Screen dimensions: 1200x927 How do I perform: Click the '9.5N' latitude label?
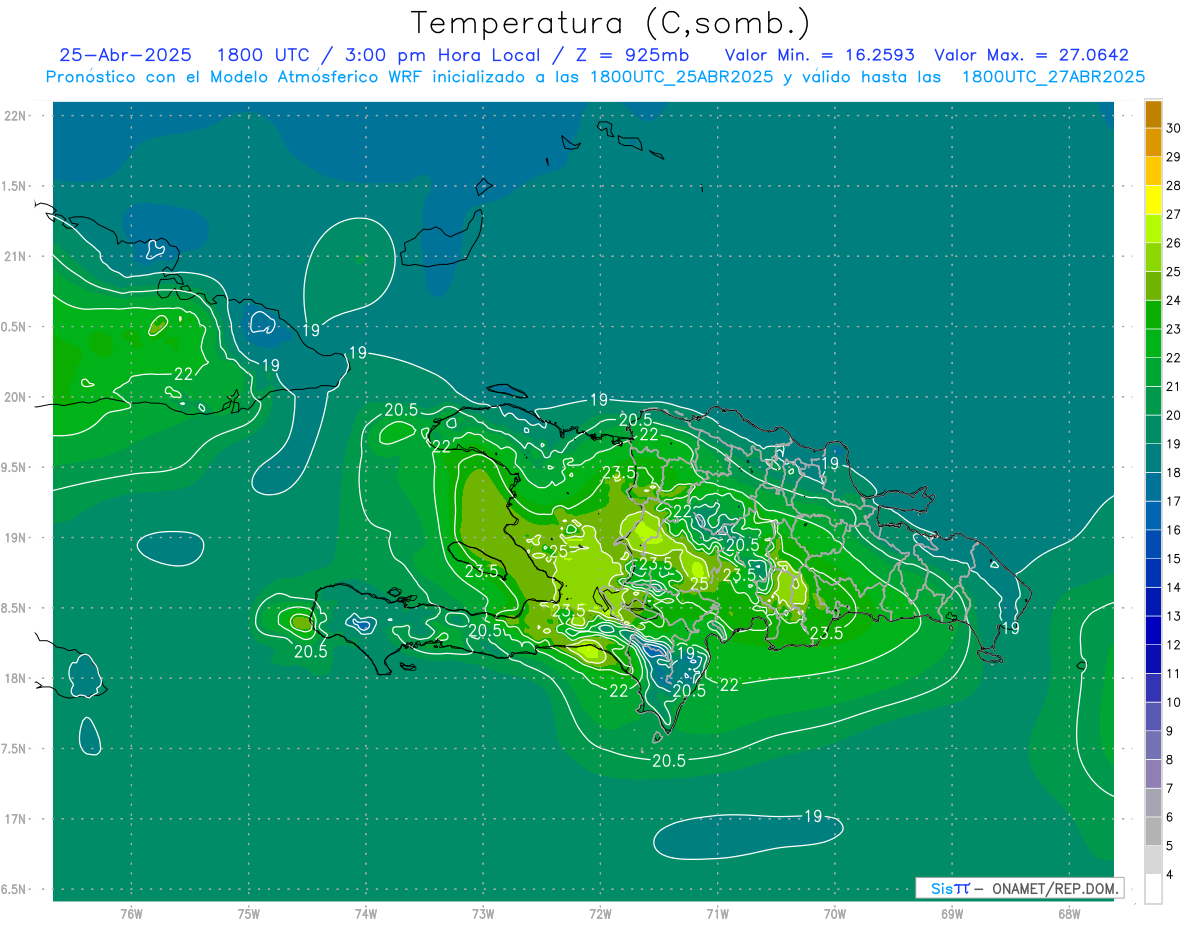tap(14, 468)
